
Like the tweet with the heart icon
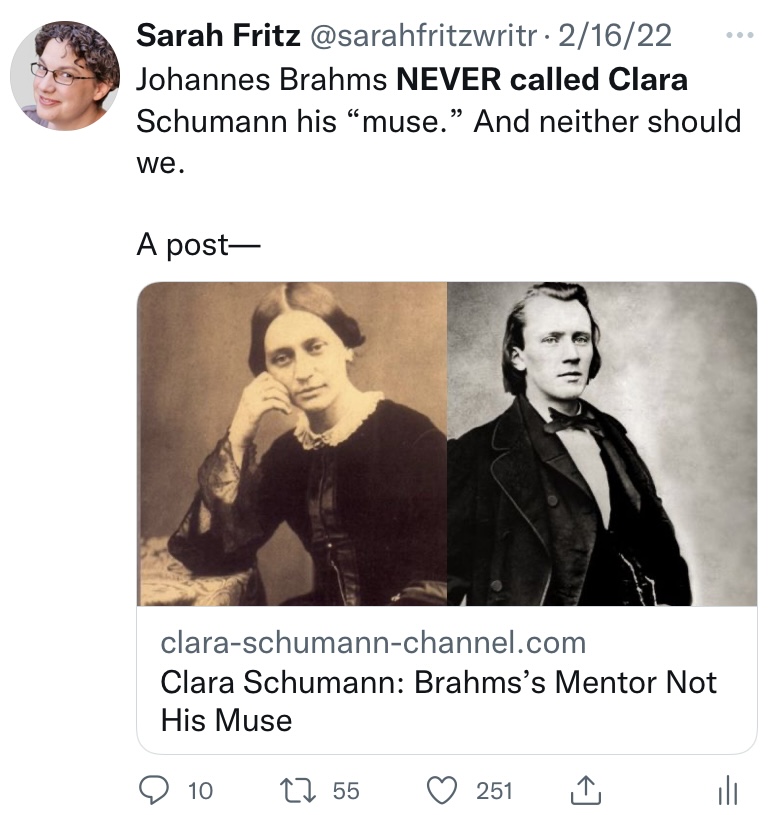(x=442, y=791)
